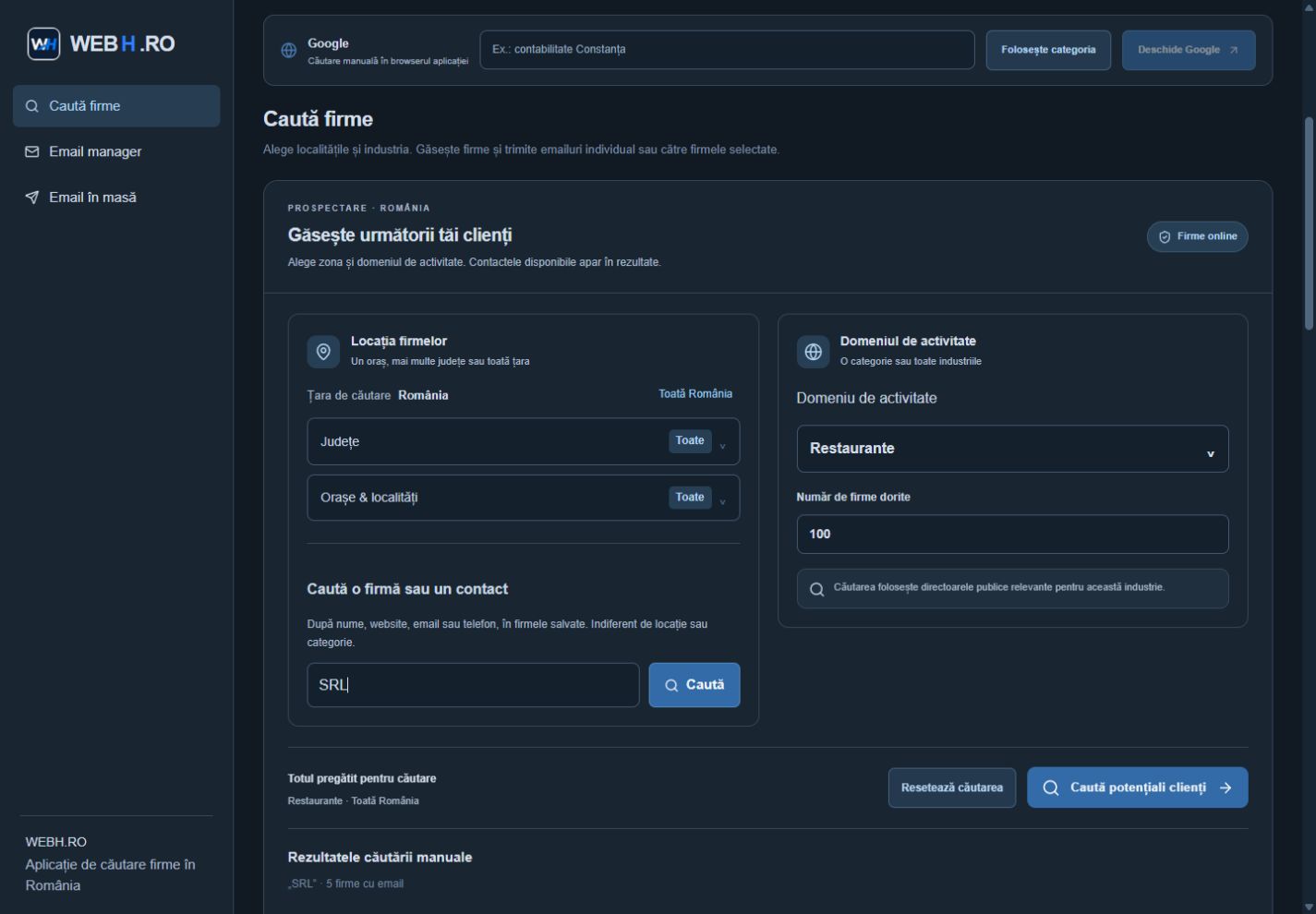This screenshot has height=914, width=1316.
Task: Open Email manager in the sidebar
Action: coord(116,151)
